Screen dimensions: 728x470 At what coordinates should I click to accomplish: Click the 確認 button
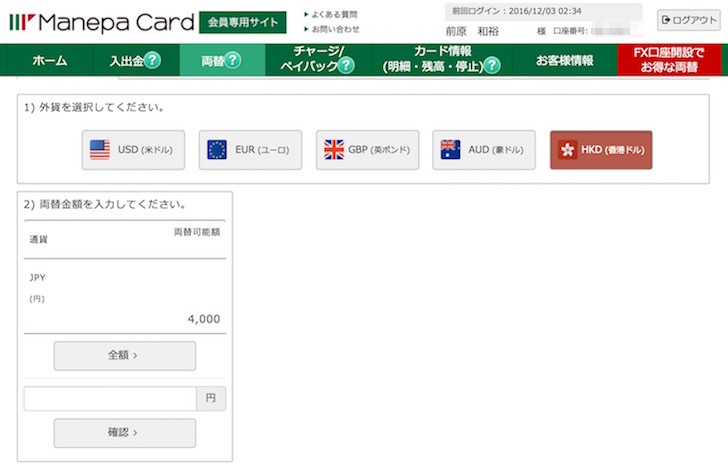[x=124, y=433]
